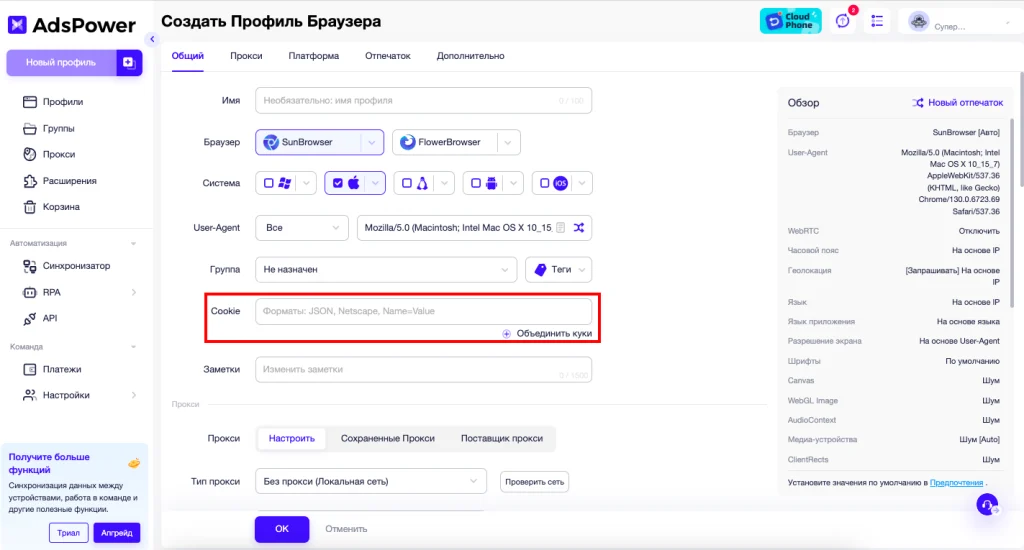
Task: Click the Имя profile name field
Action: [423, 101]
